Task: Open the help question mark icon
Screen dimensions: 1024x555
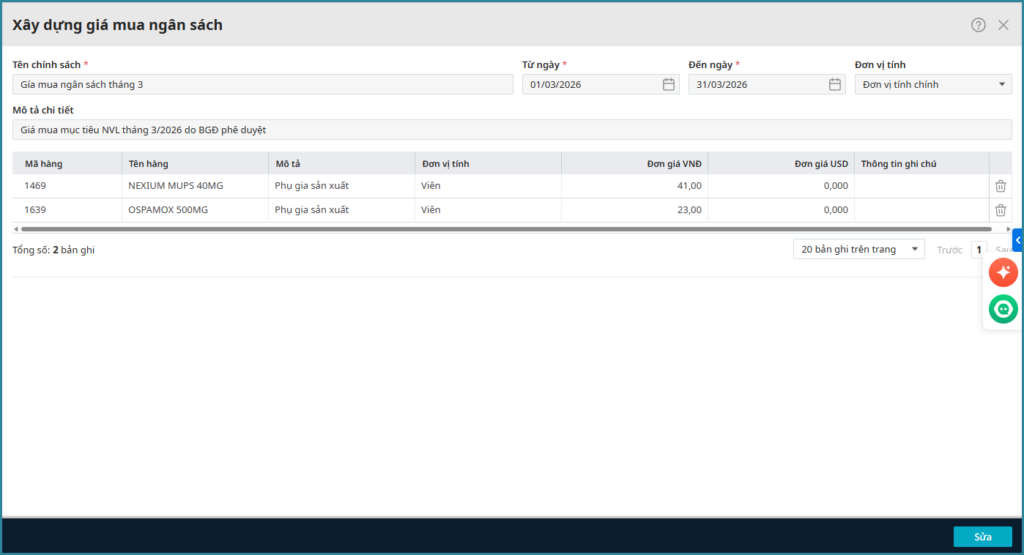Action: (978, 25)
